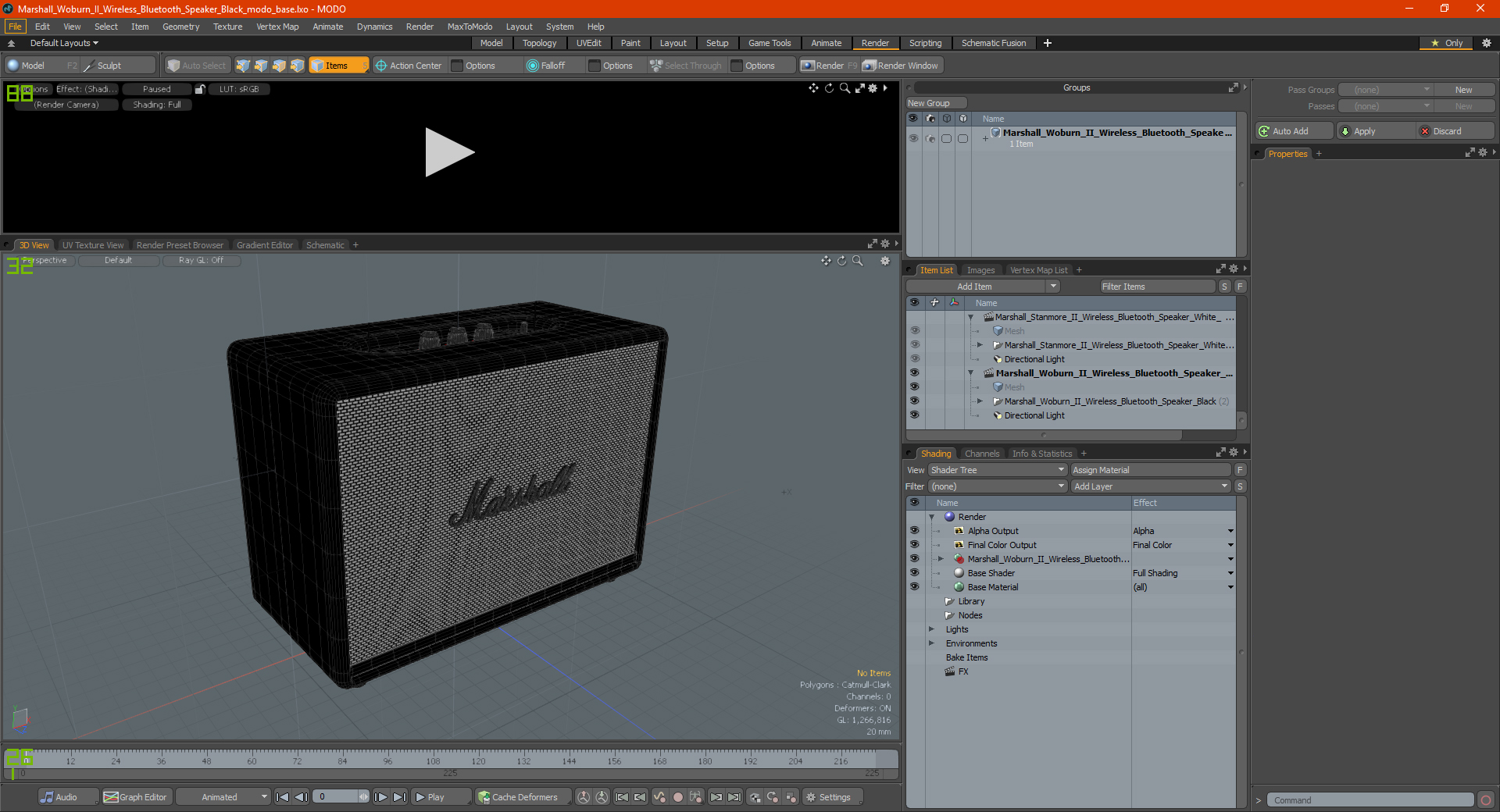Toggle visibility of Final Color Output layer

tap(914, 545)
